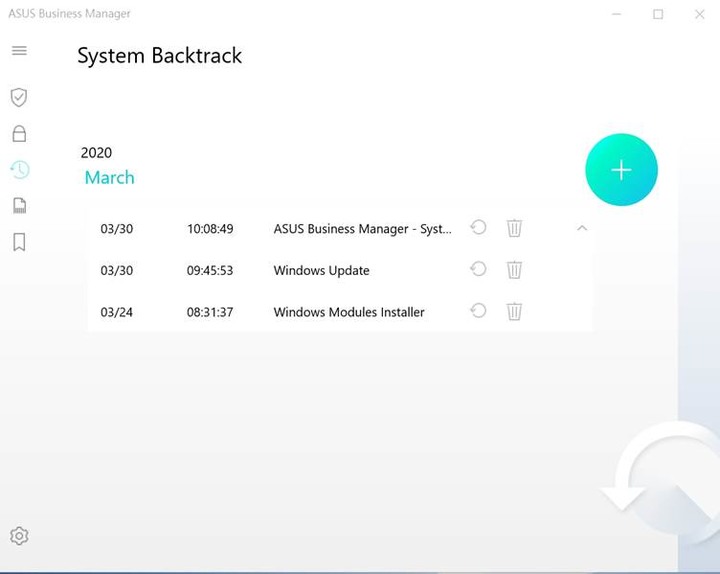This screenshot has width=720, height=574.
Task: Open the hamburger navigation menu
Action: coord(19,51)
